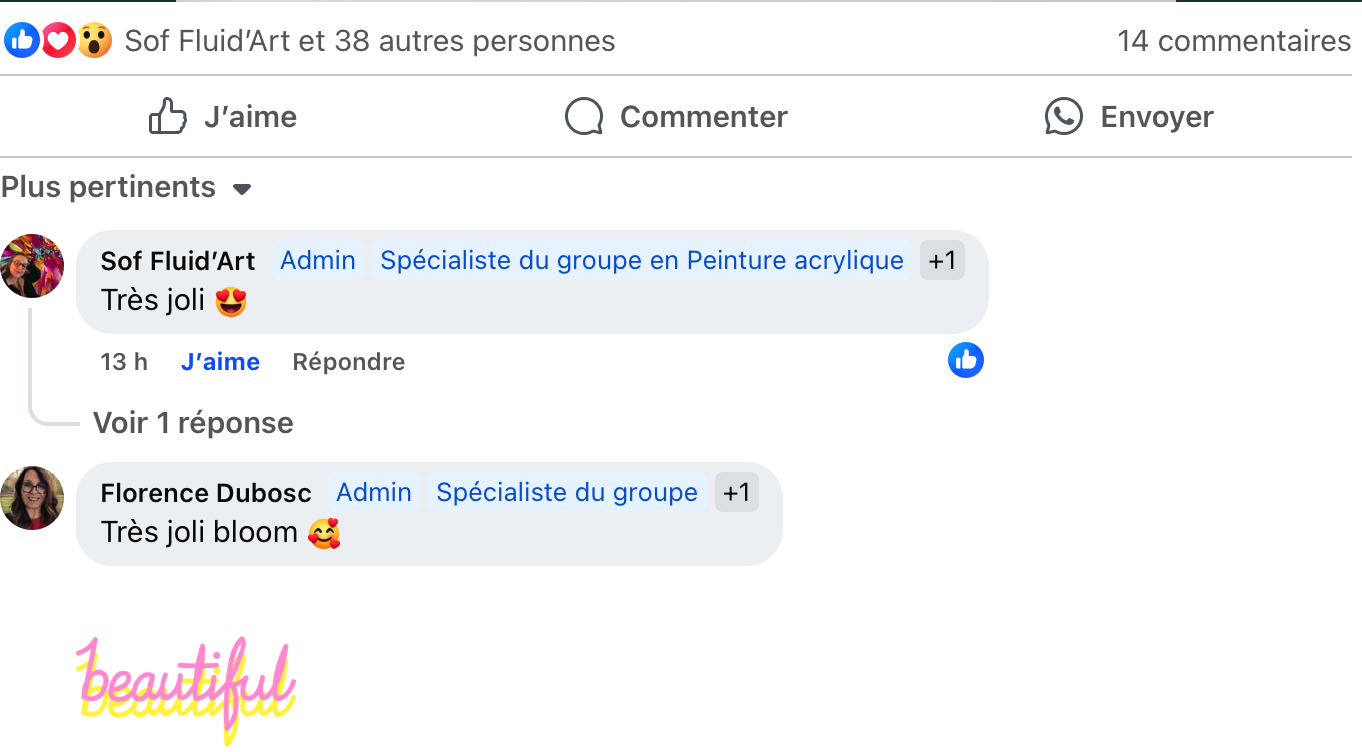Click the Spécialiste du groupe en Peinture acrylique badge
The width and height of the screenshot is (1362, 752).
pos(641,261)
